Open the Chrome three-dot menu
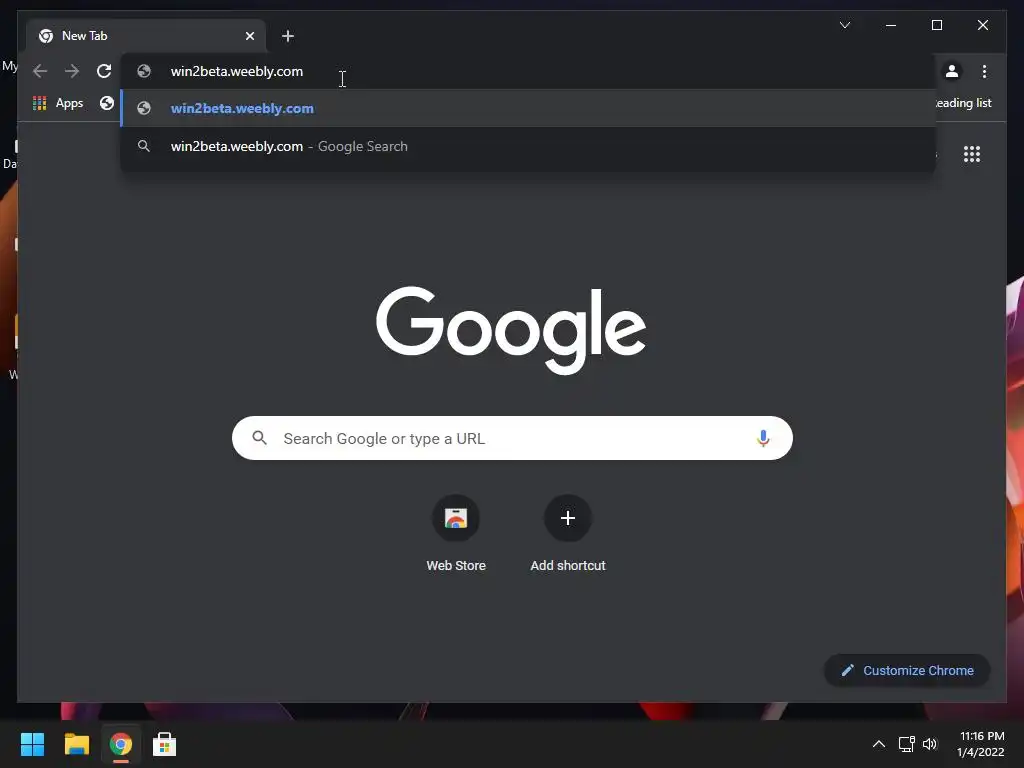 coord(984,71)
